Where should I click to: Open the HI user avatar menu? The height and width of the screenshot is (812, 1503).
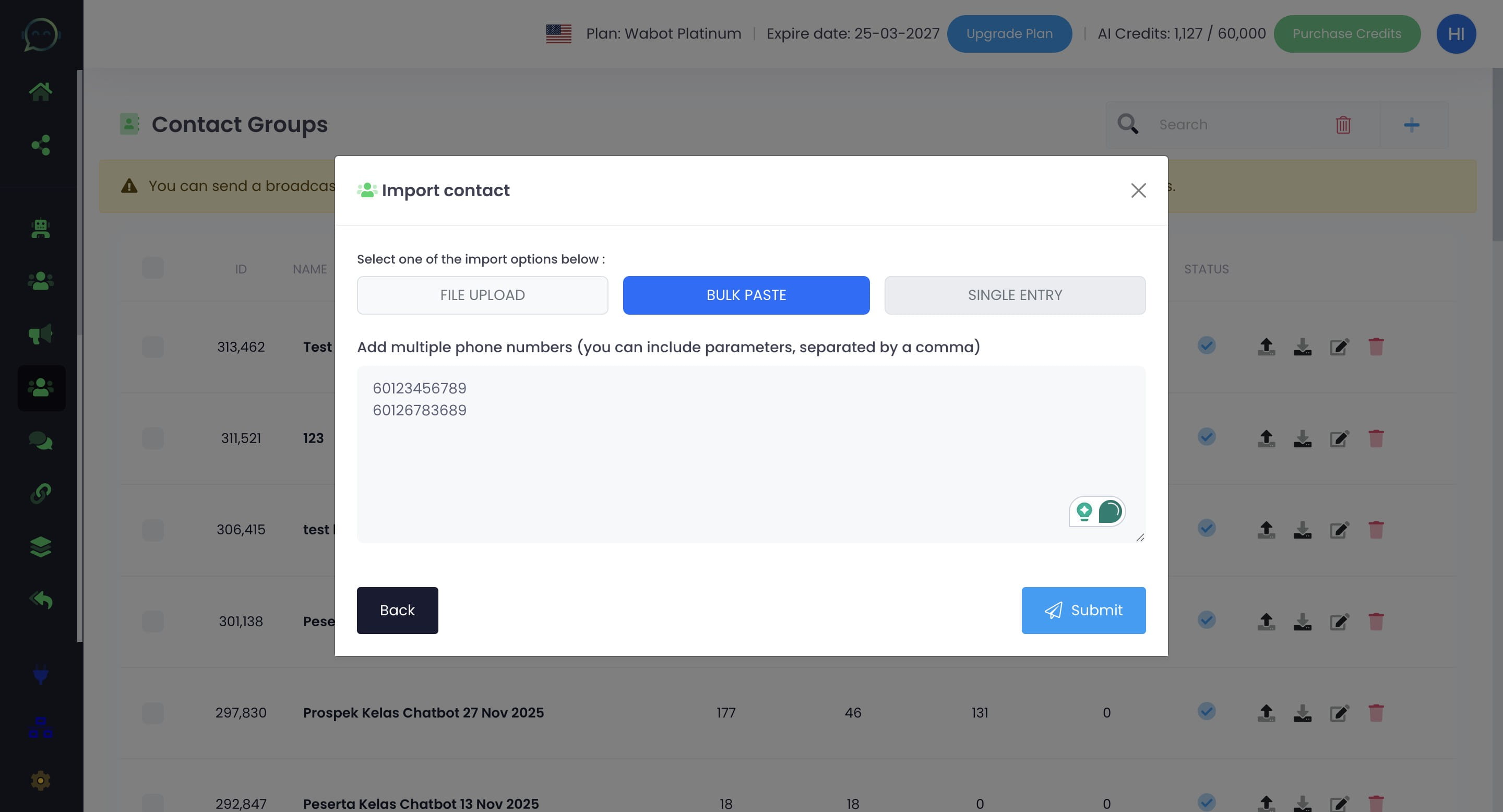(x=1455, y=34)
